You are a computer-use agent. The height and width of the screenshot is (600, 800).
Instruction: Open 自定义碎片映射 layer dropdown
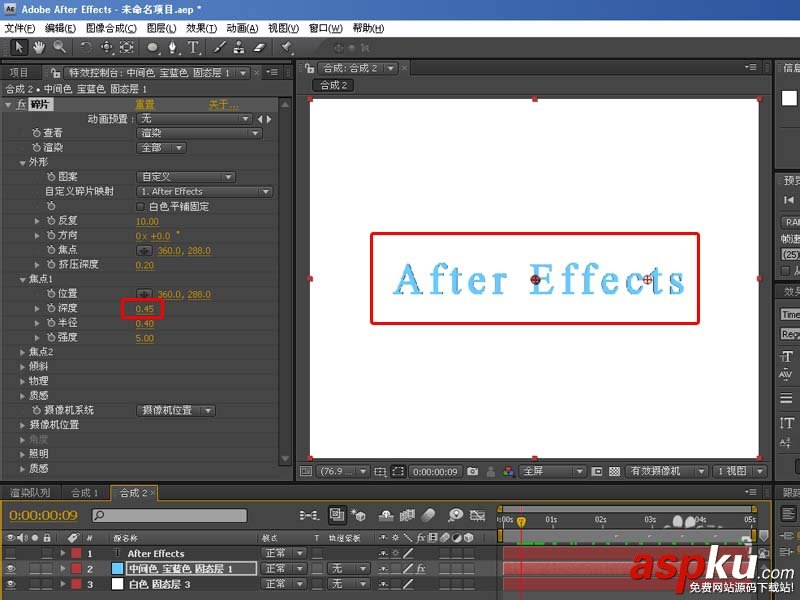click(205, 192)
